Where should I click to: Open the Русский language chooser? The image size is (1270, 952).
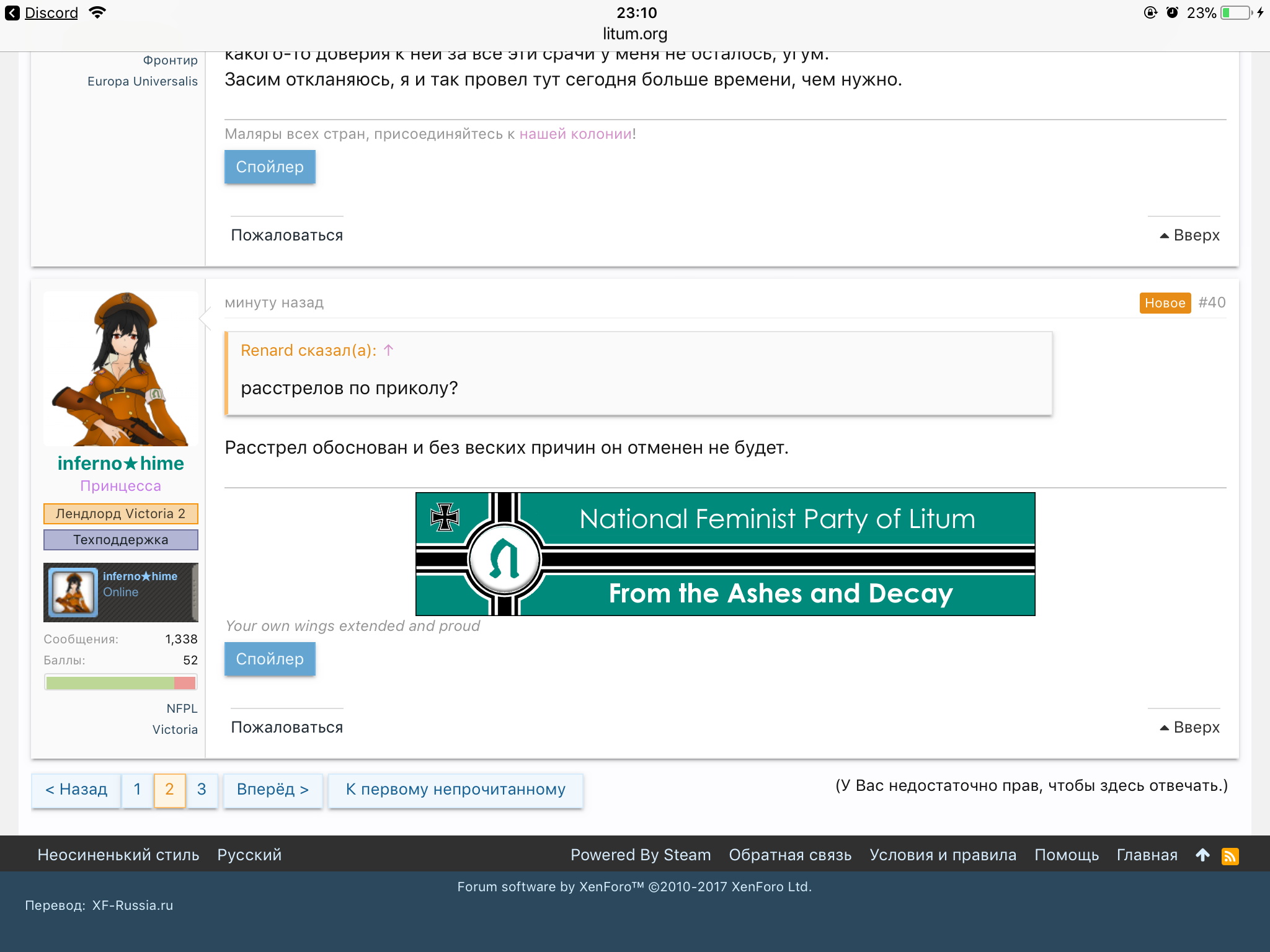coord(249,855)
